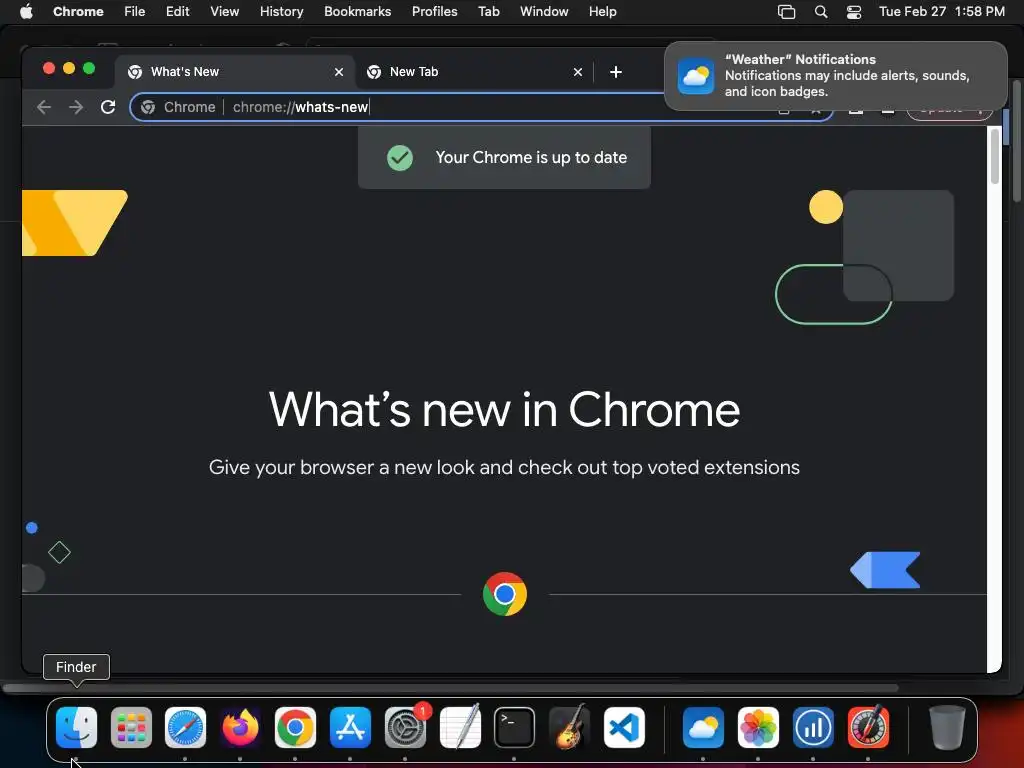
Task: Open the Trash in the dock
Action: (x=947, y=727)
